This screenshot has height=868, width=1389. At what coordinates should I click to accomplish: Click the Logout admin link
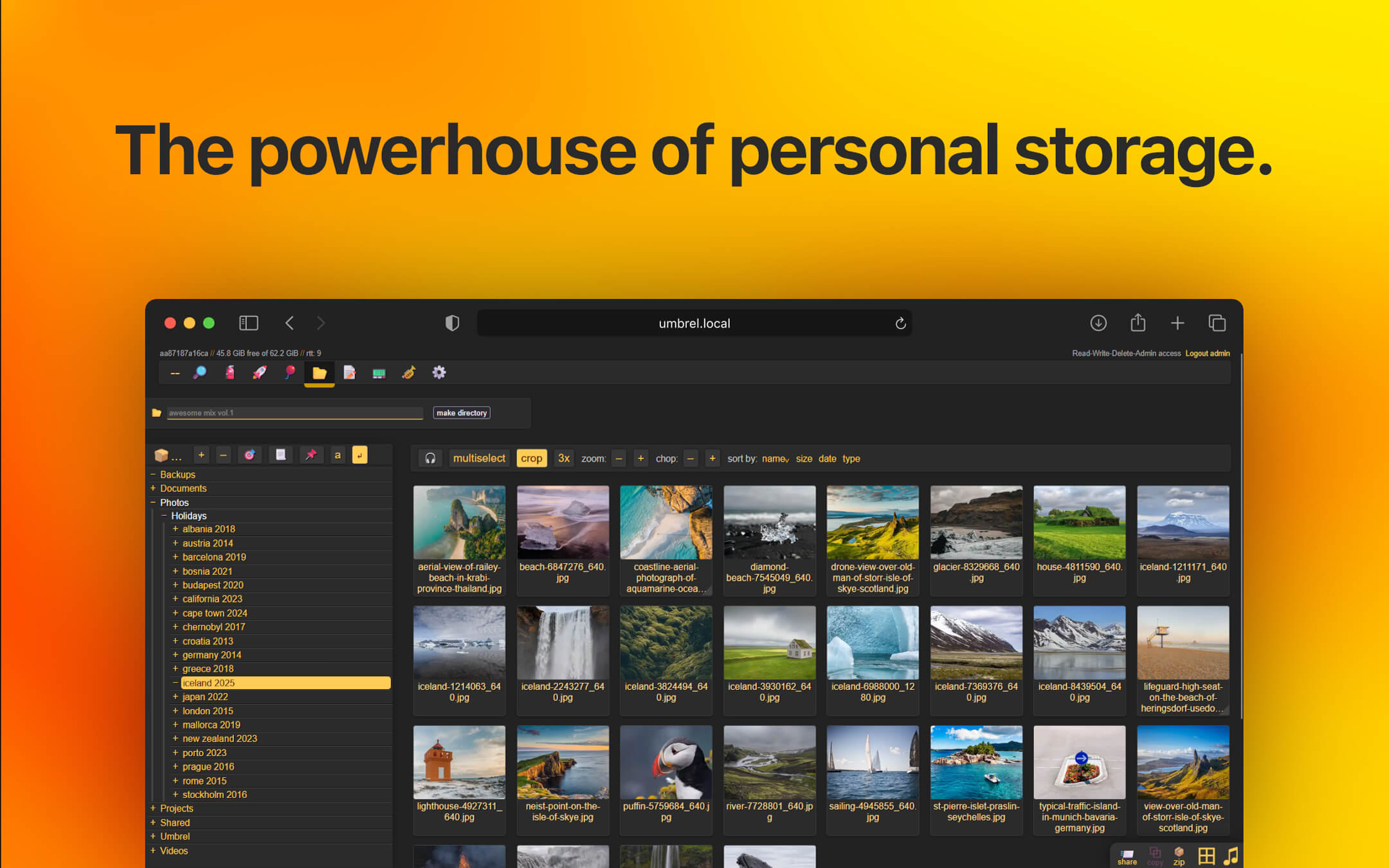coord(1207,353)
